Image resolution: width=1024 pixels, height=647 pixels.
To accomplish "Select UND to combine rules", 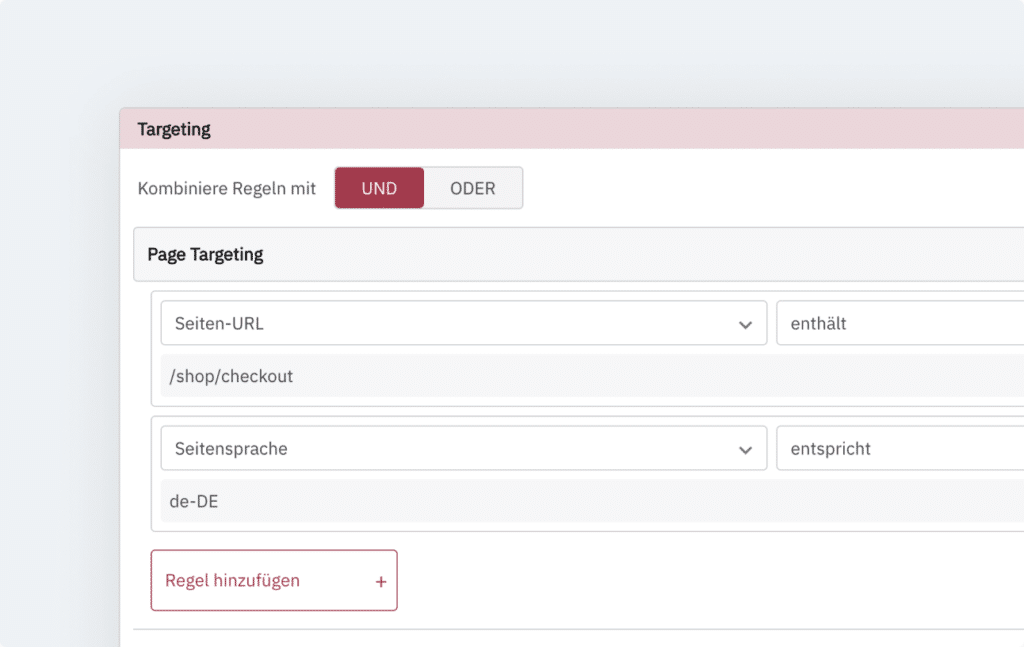I will pyautogui.click(x=379, y=188).
